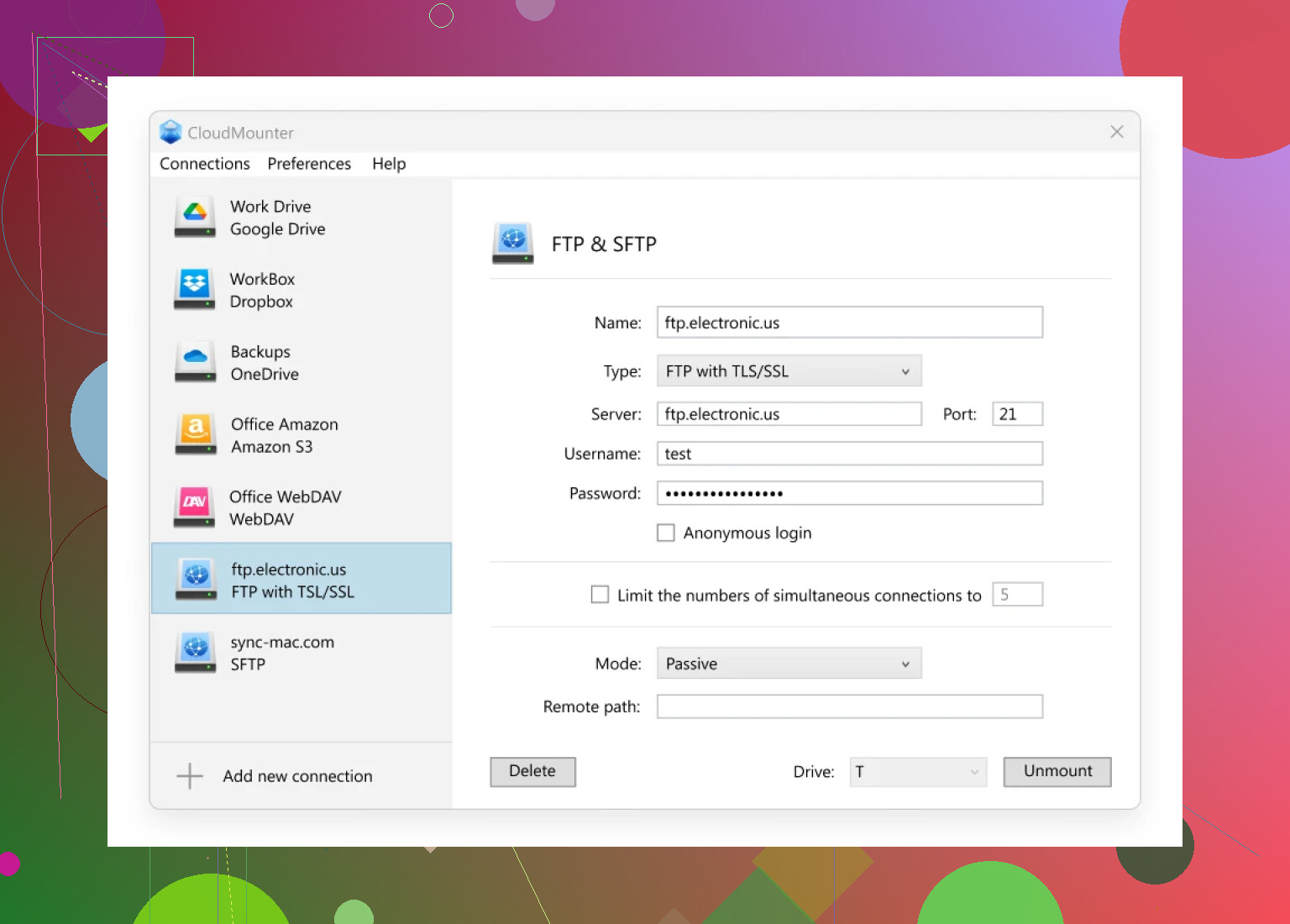Open the Connections menu
1290x924 pixels.
205,164
